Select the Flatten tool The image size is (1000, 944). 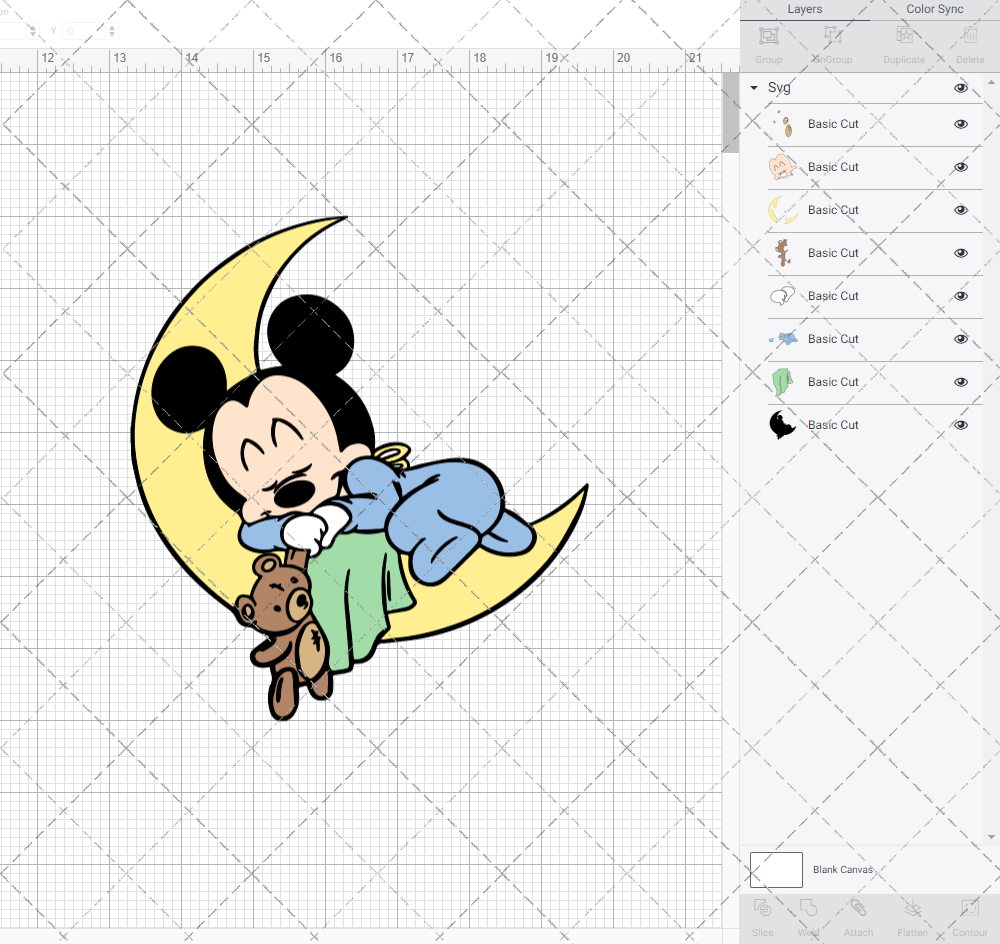(913, 908)
